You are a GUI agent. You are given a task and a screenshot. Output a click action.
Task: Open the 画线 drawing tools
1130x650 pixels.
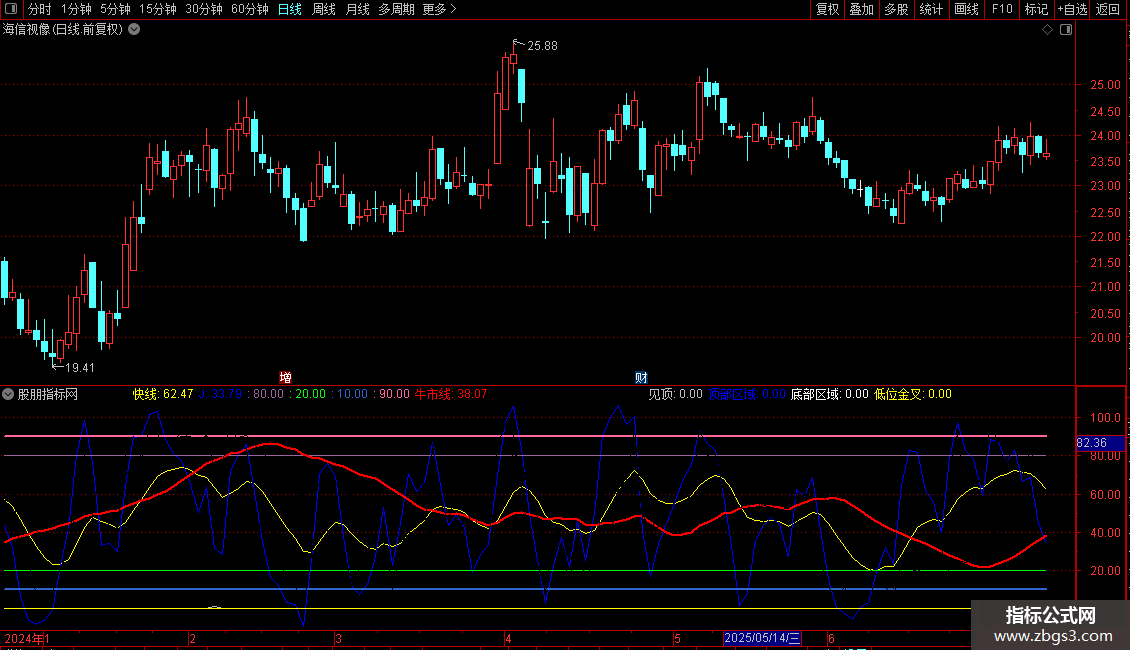tap(966, 9)
